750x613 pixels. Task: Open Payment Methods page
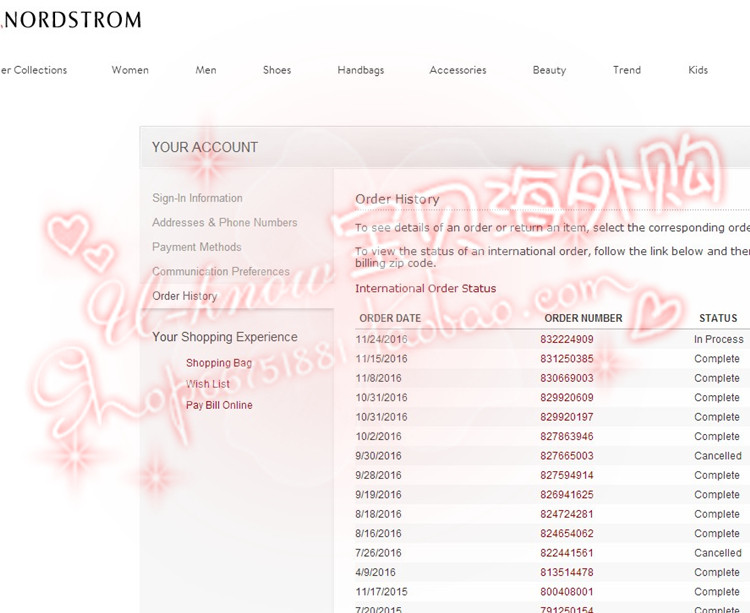pyautogui.click(x=197, y=247)
